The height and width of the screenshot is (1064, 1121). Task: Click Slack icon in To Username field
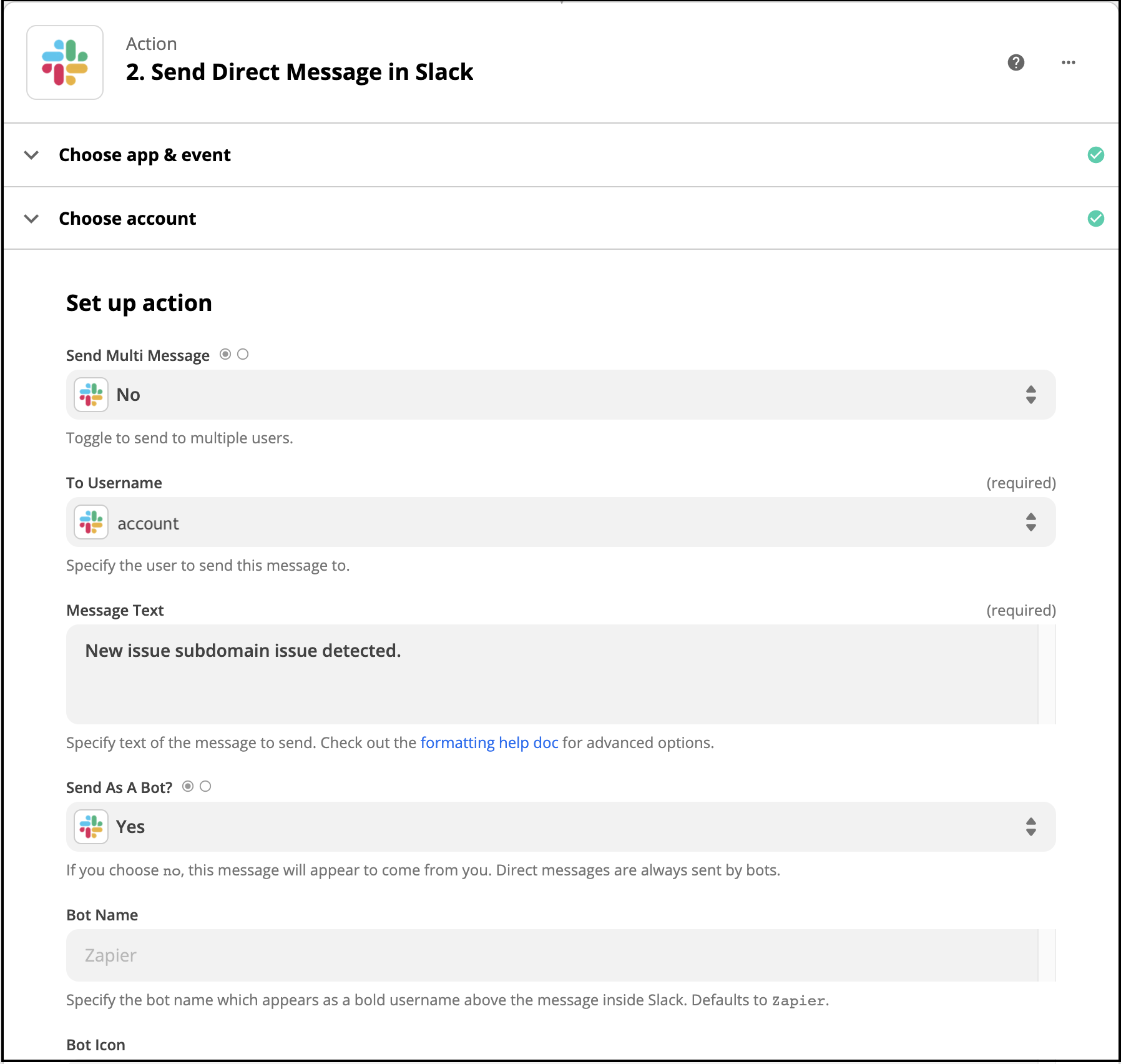point(91,522)
